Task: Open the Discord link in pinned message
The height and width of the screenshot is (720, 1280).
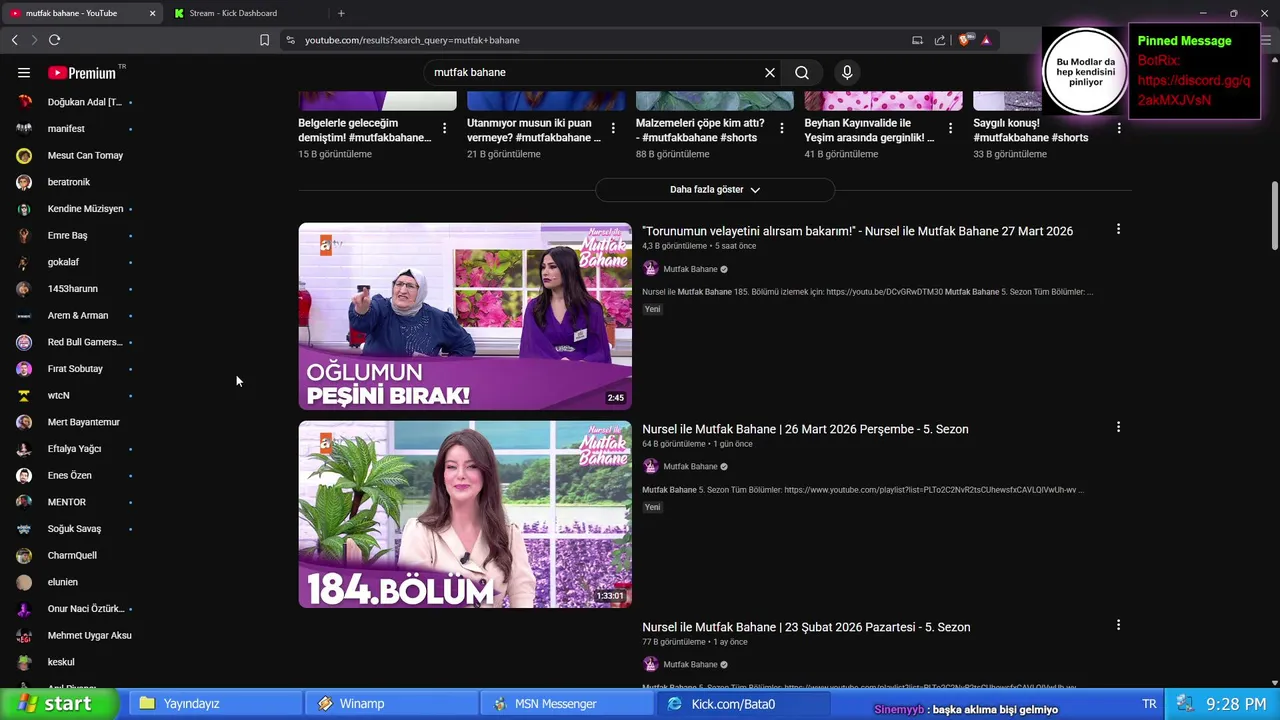Action: pyautogui.click(x=1194, y=90)
